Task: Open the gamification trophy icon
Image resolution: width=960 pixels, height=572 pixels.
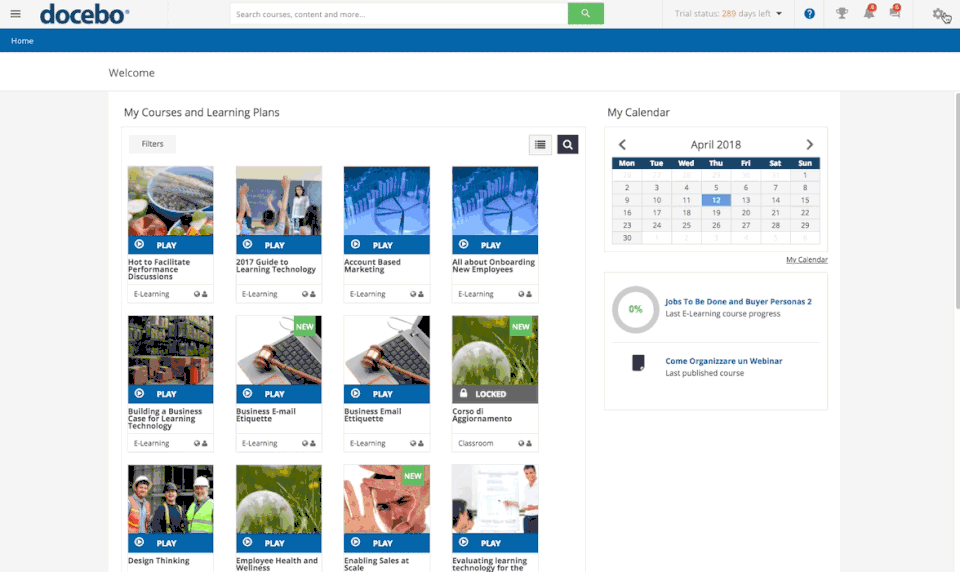Action: point(842,13)
